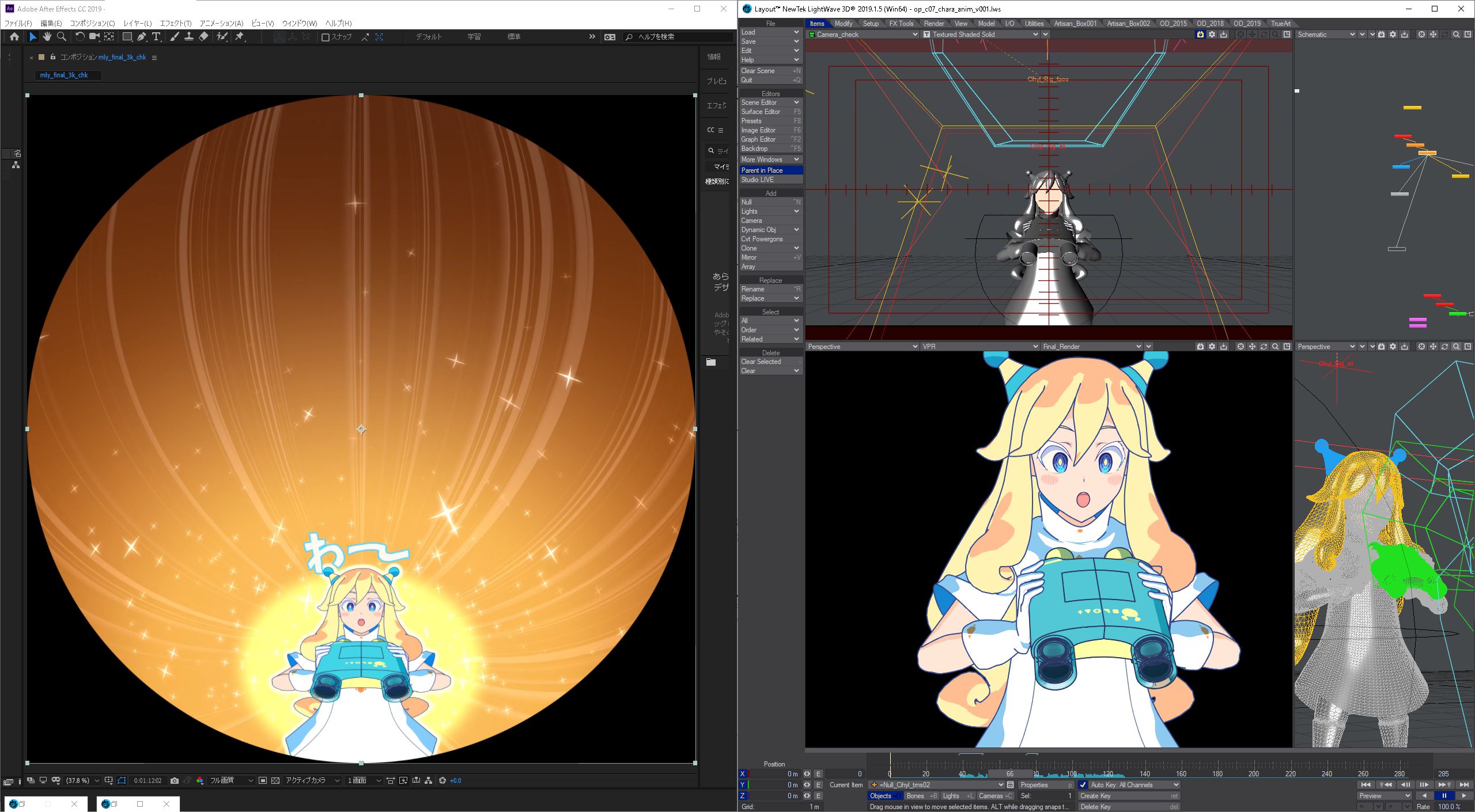Open the RGB channel display icon
This screenshot has height=812, width=1475.
pos(200,781)
